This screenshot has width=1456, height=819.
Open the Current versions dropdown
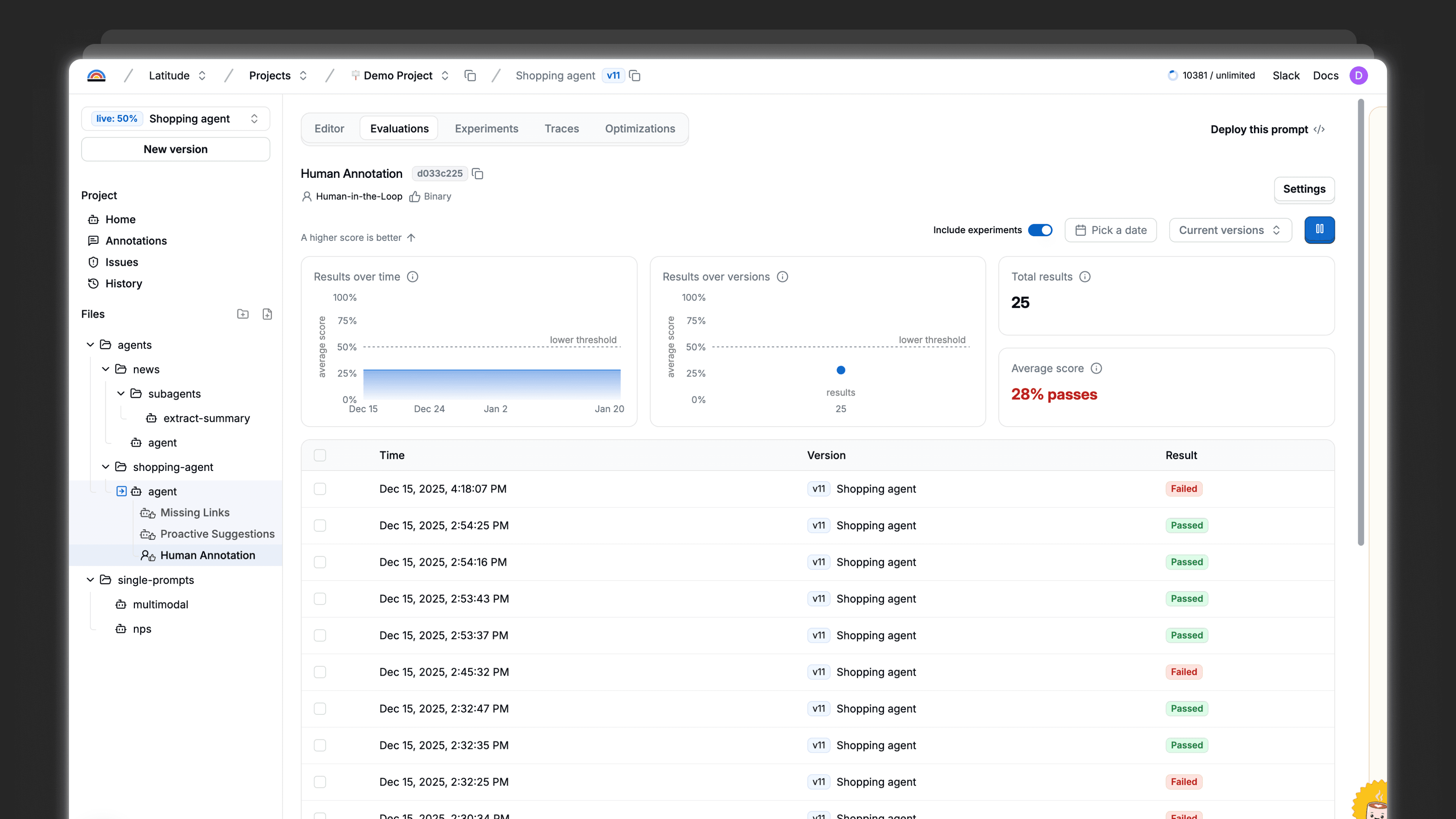coord(1230,230)
